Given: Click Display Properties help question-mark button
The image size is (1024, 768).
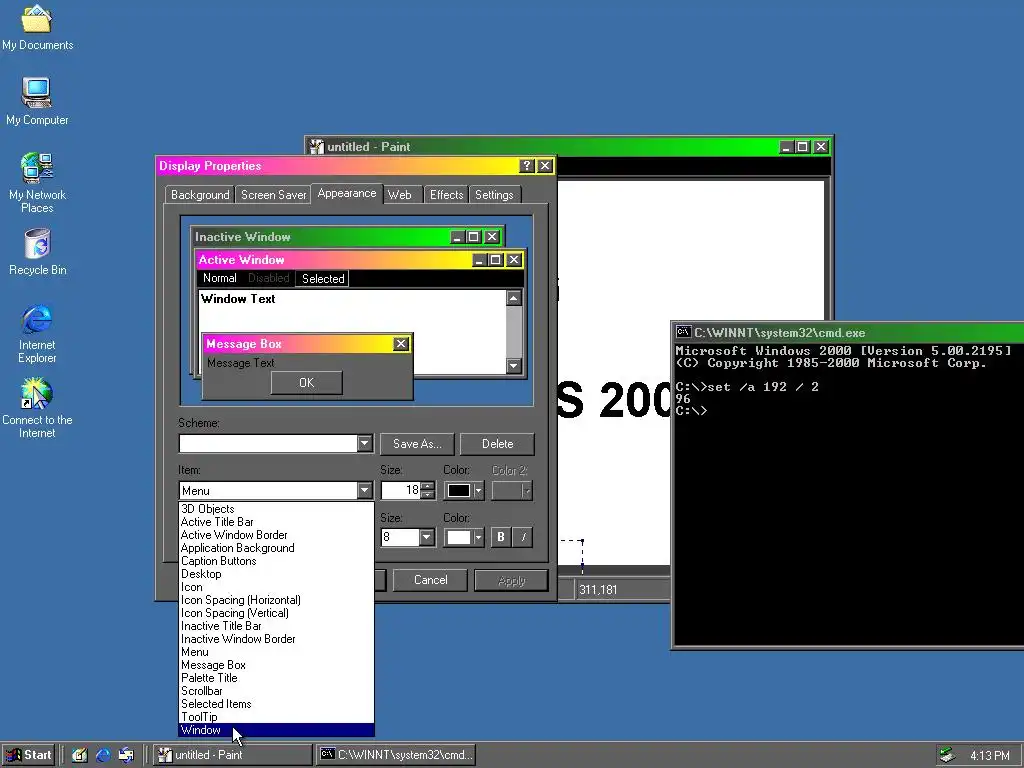Looking at the screenshot, I should pyautogui.click(x=527, y=166).
